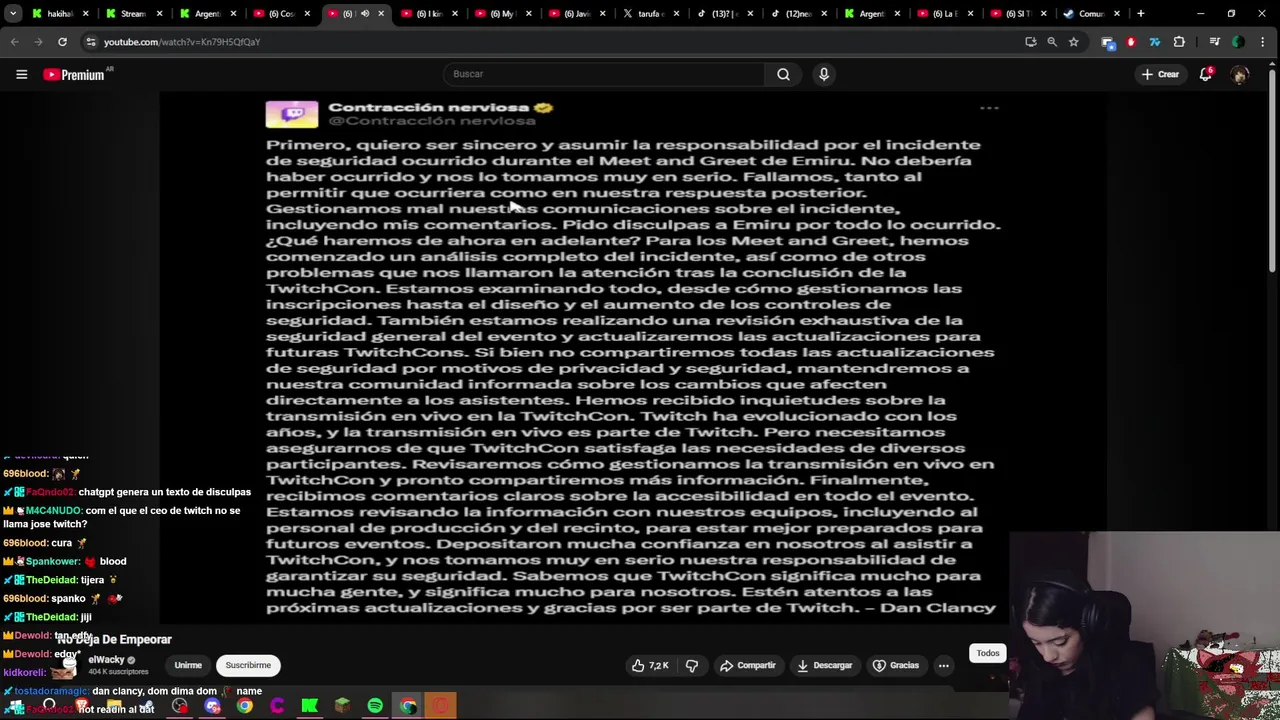The width and height of the screenshot is (1280, 720).
Task: Open the Chrome profile avatar
Action: click(x=1238, y=42)
